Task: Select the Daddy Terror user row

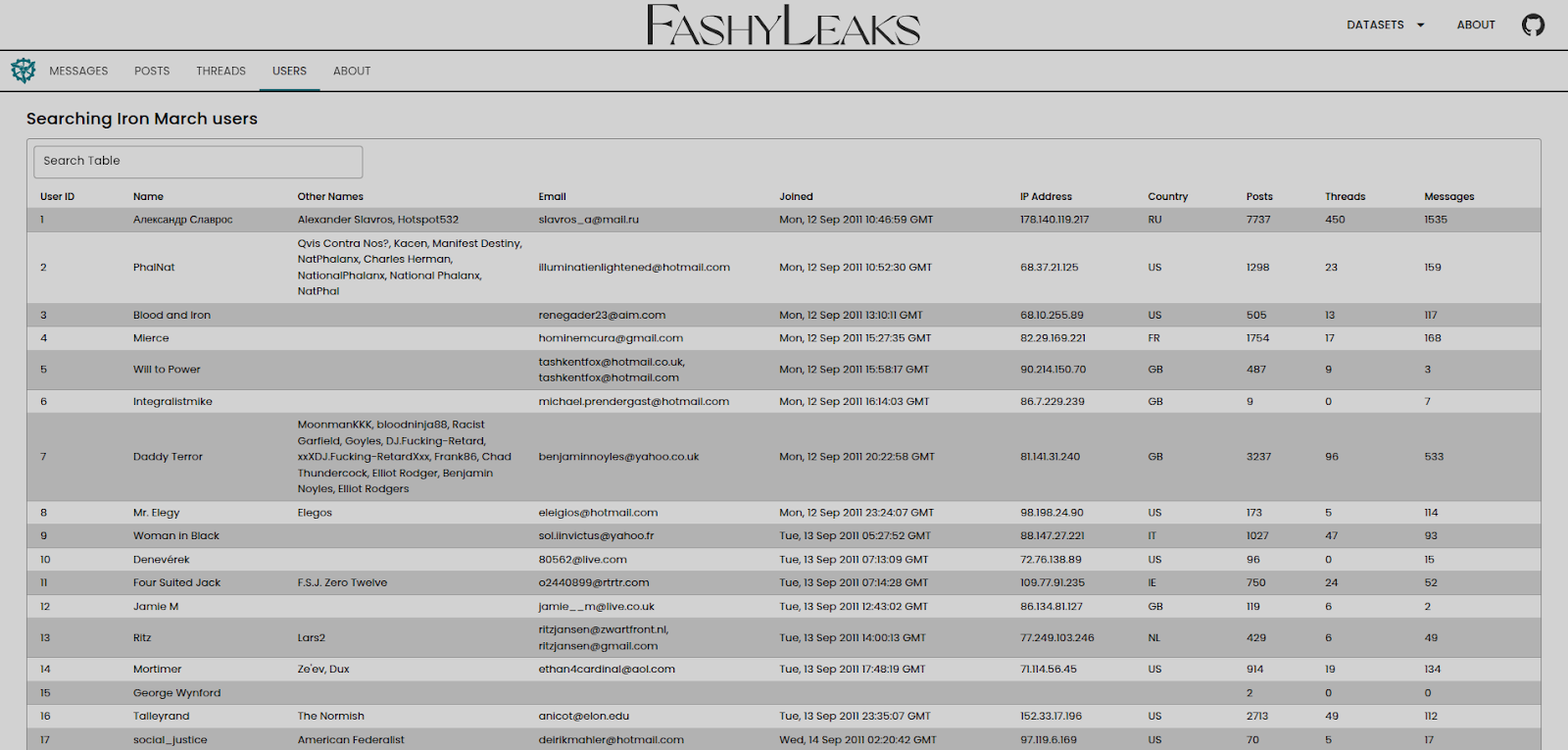Action: pyautogui.click(x=168, y=457)
